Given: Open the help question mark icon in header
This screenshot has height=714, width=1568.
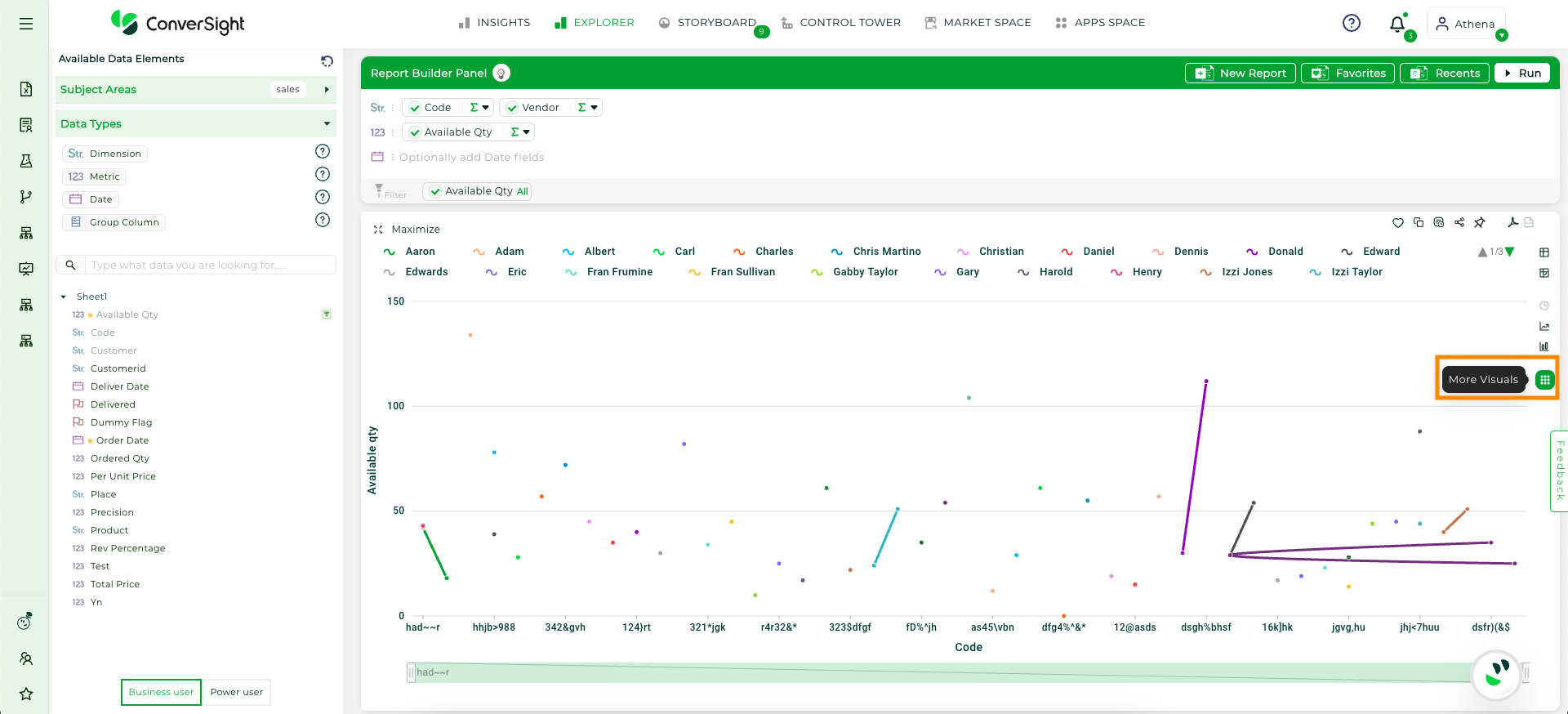Looking at the screenshot, I should (x=1352, y=23).
